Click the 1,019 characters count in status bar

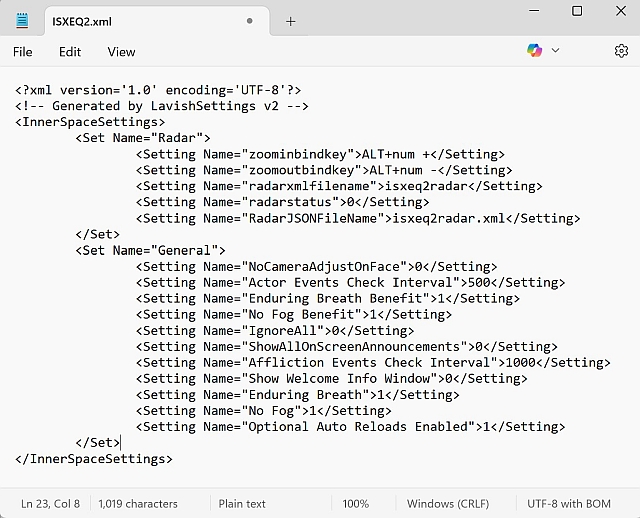tap(138, 504)
